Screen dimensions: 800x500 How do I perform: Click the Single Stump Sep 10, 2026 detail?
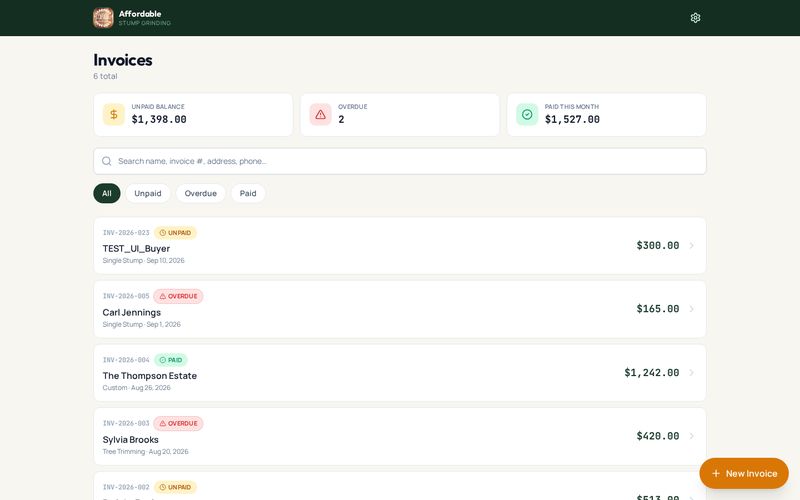tap(143, 261)
